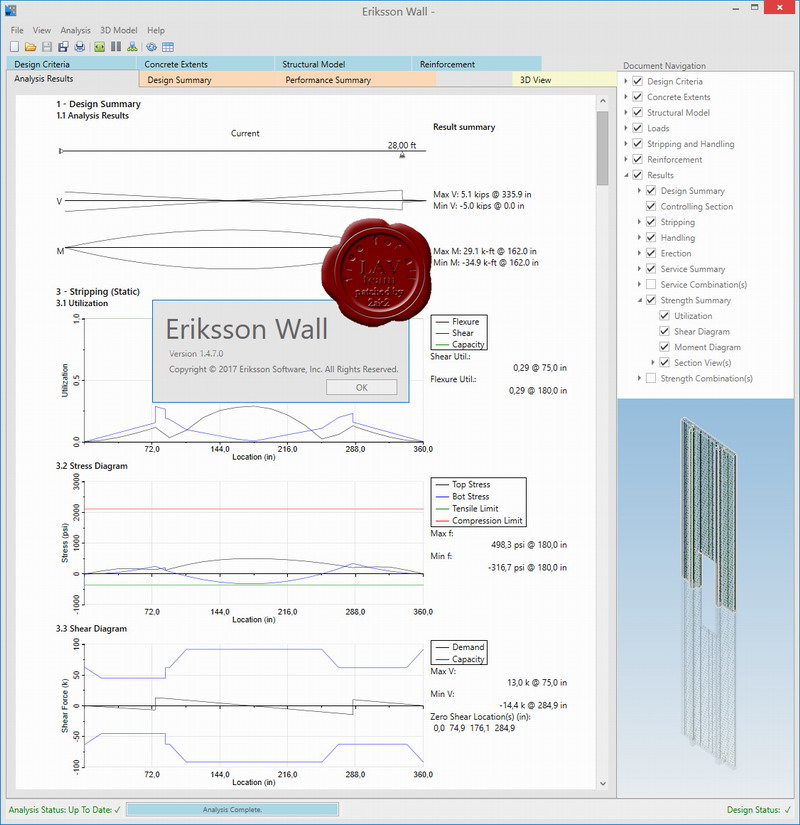Image resolution: width=800 pixels, height=825 pixels.
Task: Open the 3D Model menu
Action: point(118,30)
